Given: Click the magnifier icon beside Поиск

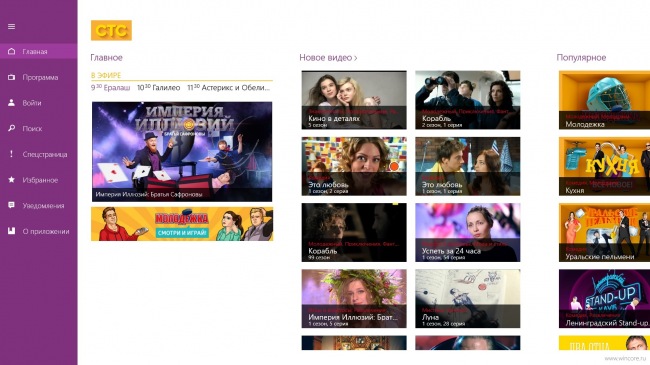Looking at the screenshot, I should (11, 129).
